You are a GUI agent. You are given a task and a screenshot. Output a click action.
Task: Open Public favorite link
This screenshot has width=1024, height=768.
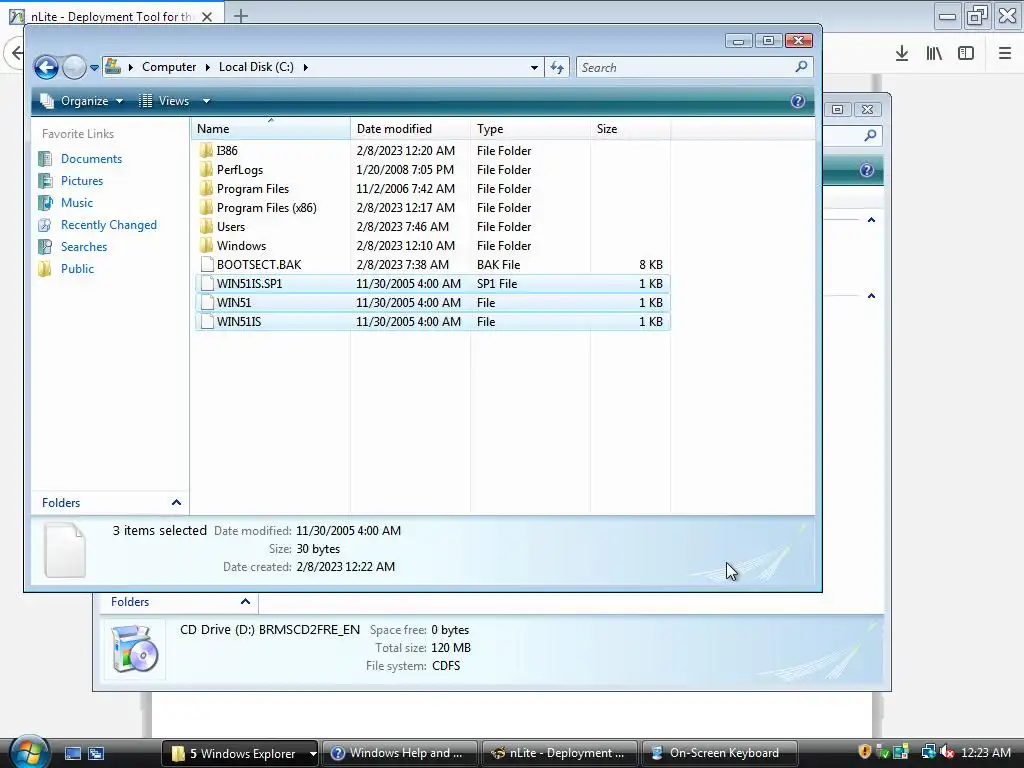(x=77, y=268)
